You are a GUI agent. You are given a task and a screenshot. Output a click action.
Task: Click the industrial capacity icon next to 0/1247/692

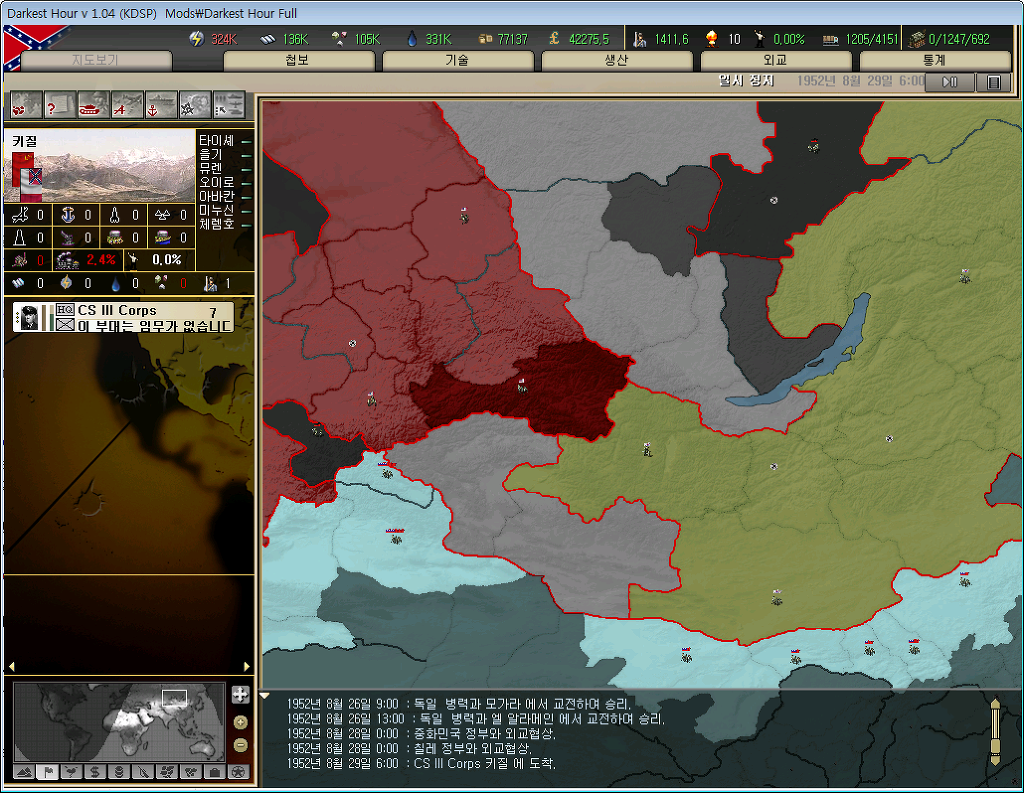pyautogui.click(x=916, y=39)
